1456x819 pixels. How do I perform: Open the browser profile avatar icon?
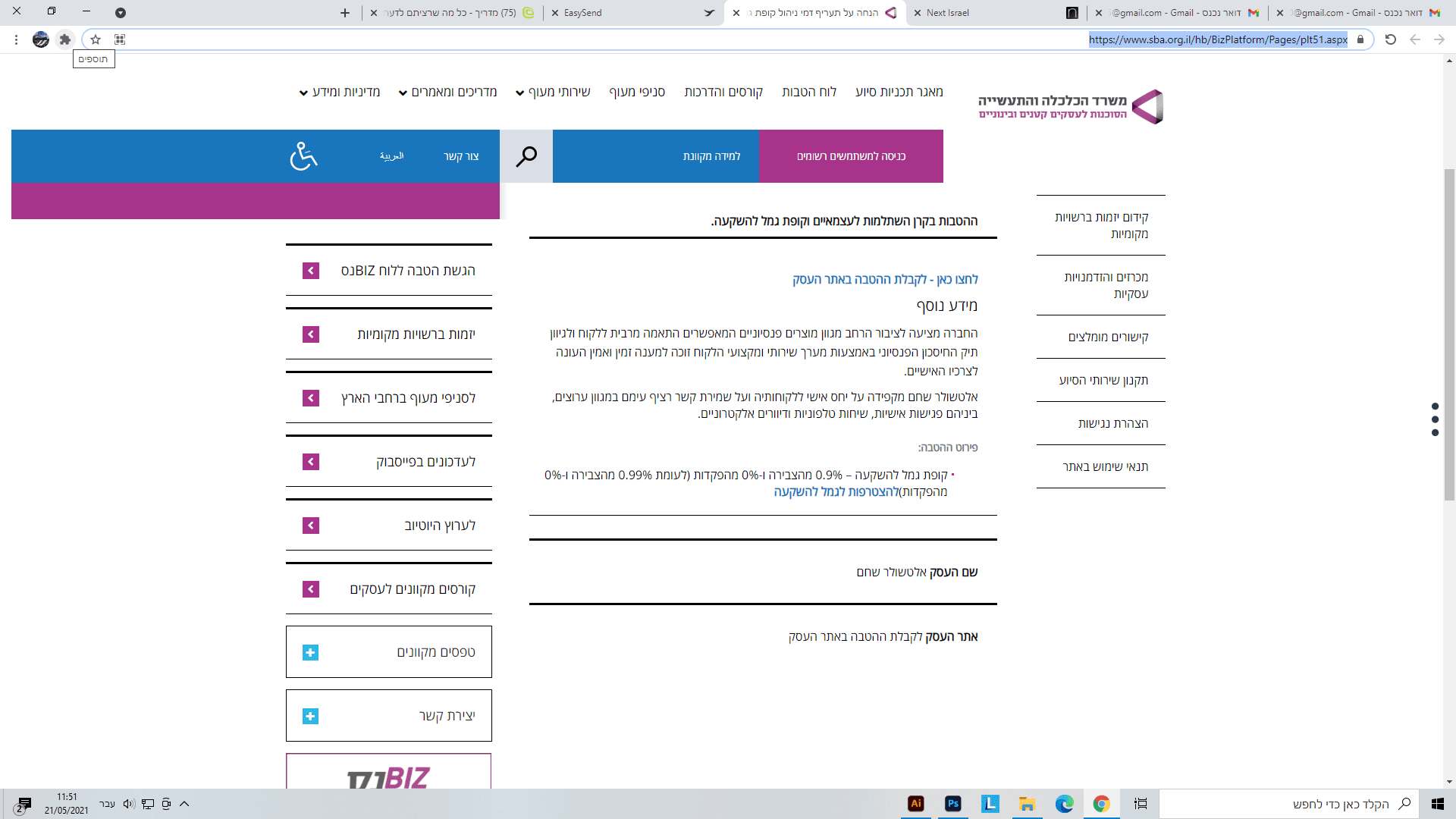click(x=41, y=39)
